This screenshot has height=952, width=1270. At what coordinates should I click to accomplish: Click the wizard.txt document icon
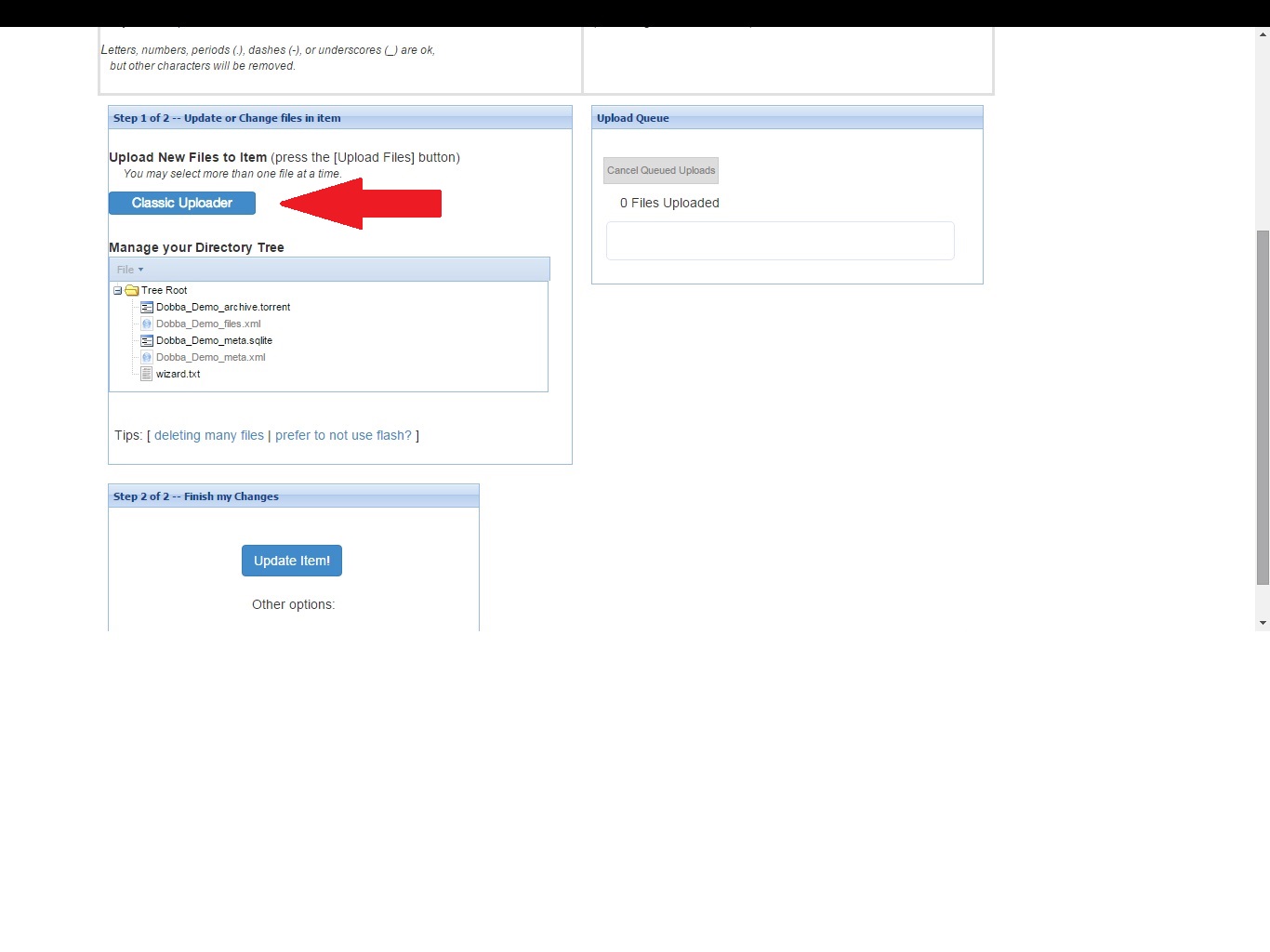147,374
